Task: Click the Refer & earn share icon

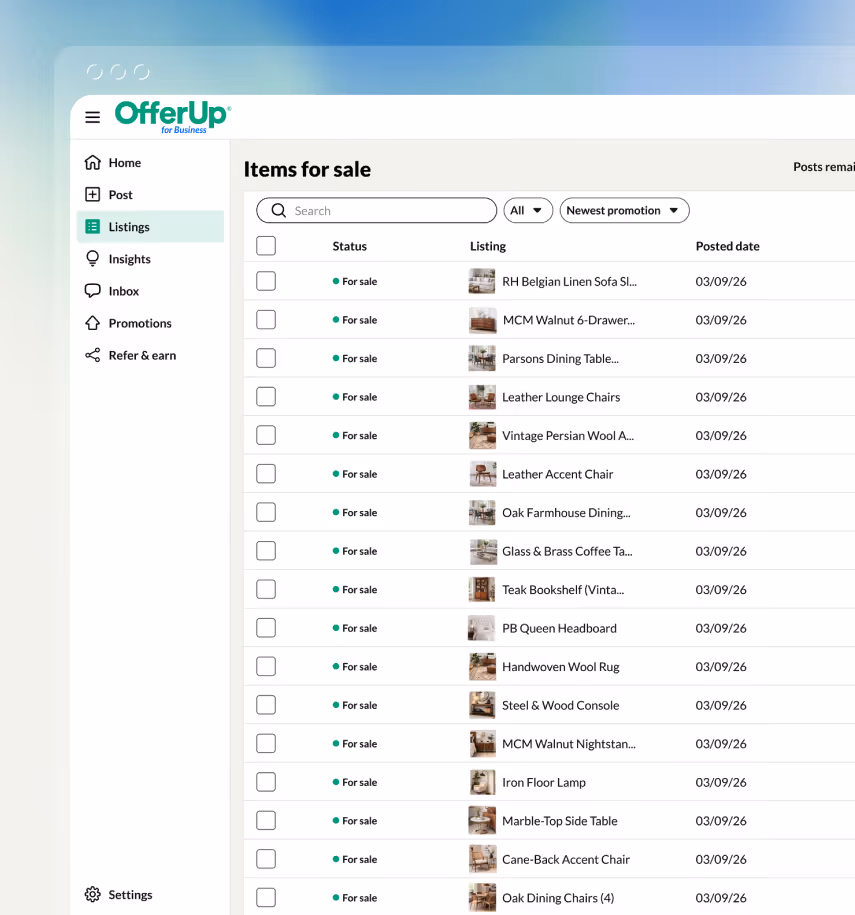Action: pyautogui.click(x=93, y=355)
